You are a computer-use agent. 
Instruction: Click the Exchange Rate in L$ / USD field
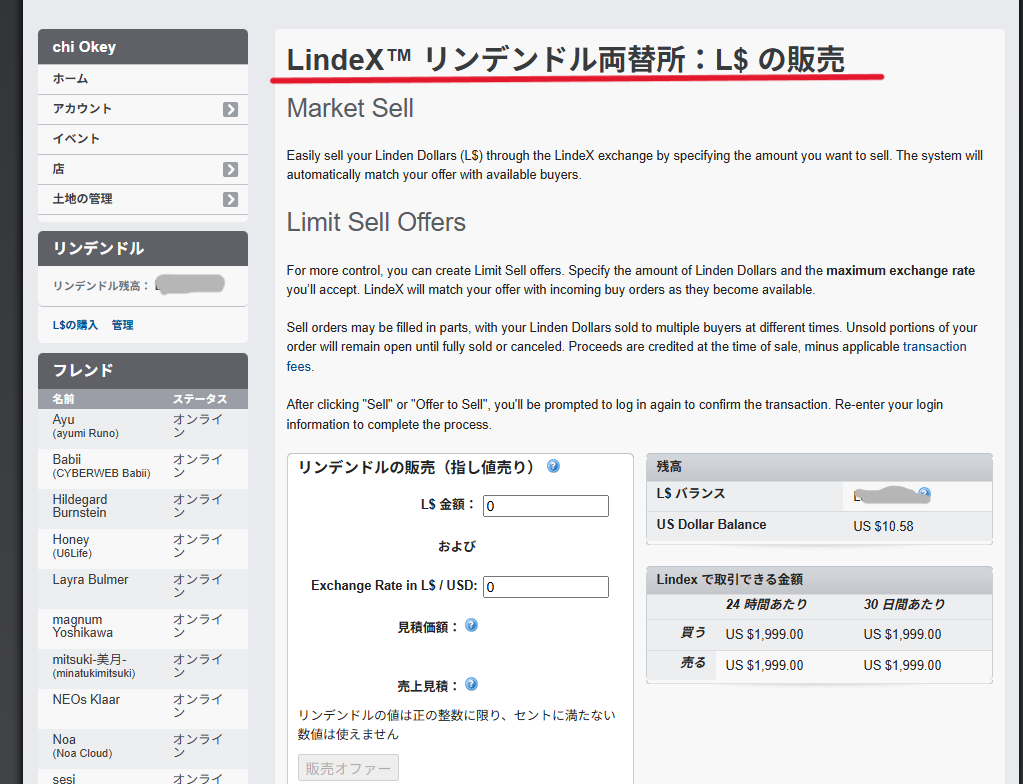coord(545,587)
